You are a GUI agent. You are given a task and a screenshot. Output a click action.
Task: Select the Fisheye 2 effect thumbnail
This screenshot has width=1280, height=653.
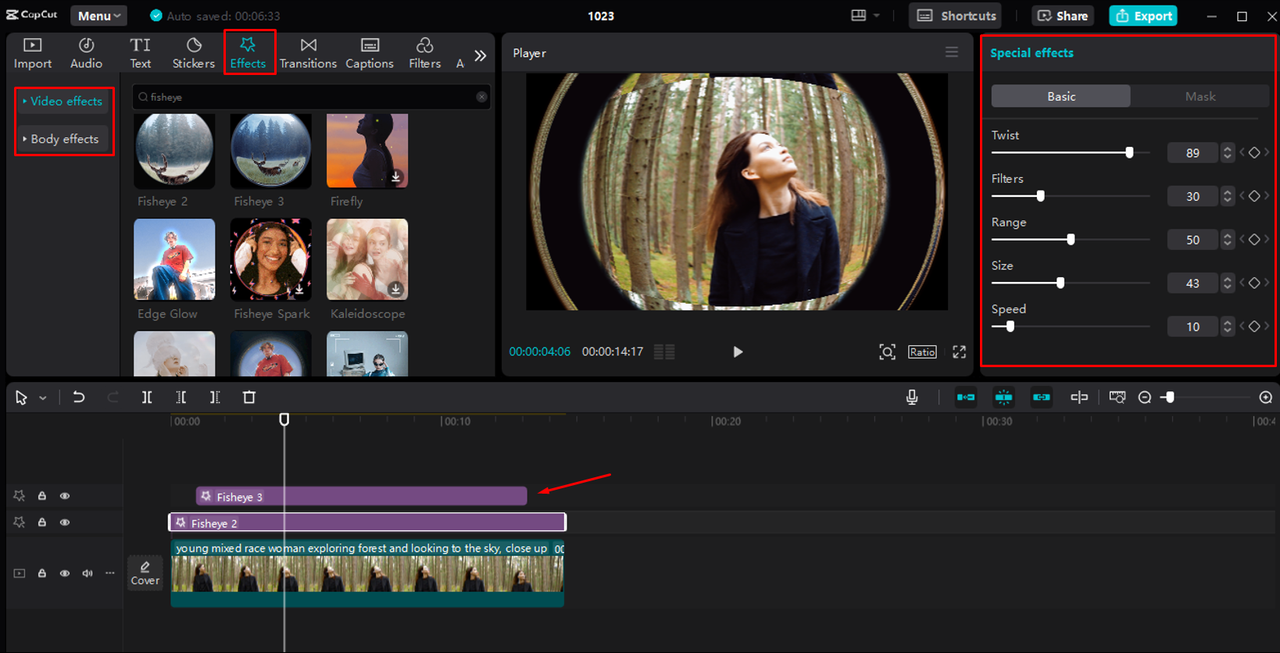(174, 150)
